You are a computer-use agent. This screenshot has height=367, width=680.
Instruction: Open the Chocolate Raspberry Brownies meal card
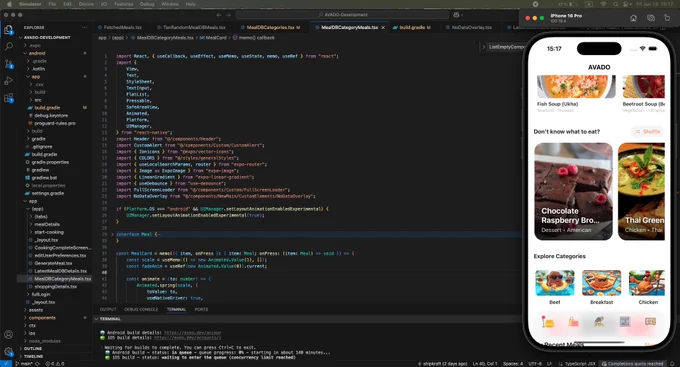tap(573, 191)
